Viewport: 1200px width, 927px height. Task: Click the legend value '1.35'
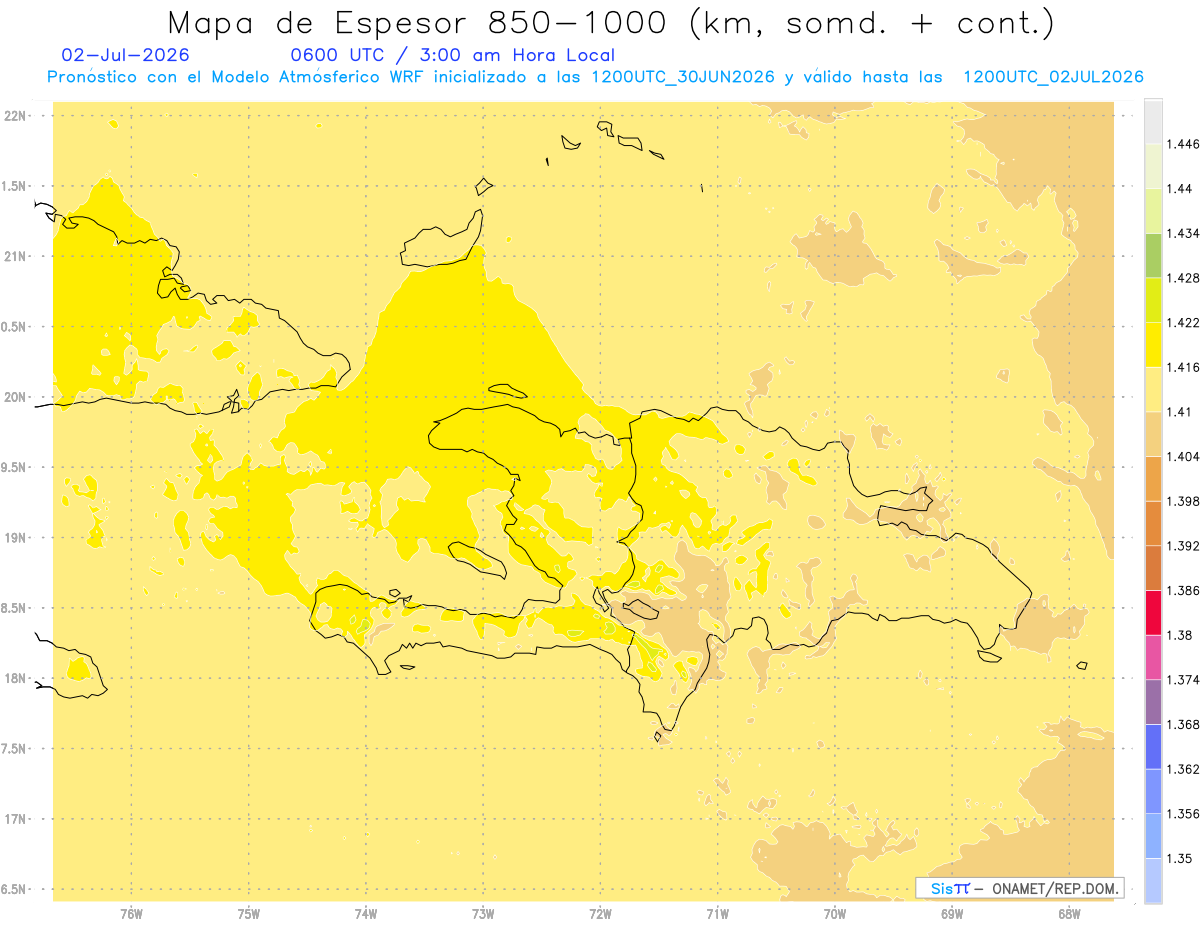tap(1181, 859)
